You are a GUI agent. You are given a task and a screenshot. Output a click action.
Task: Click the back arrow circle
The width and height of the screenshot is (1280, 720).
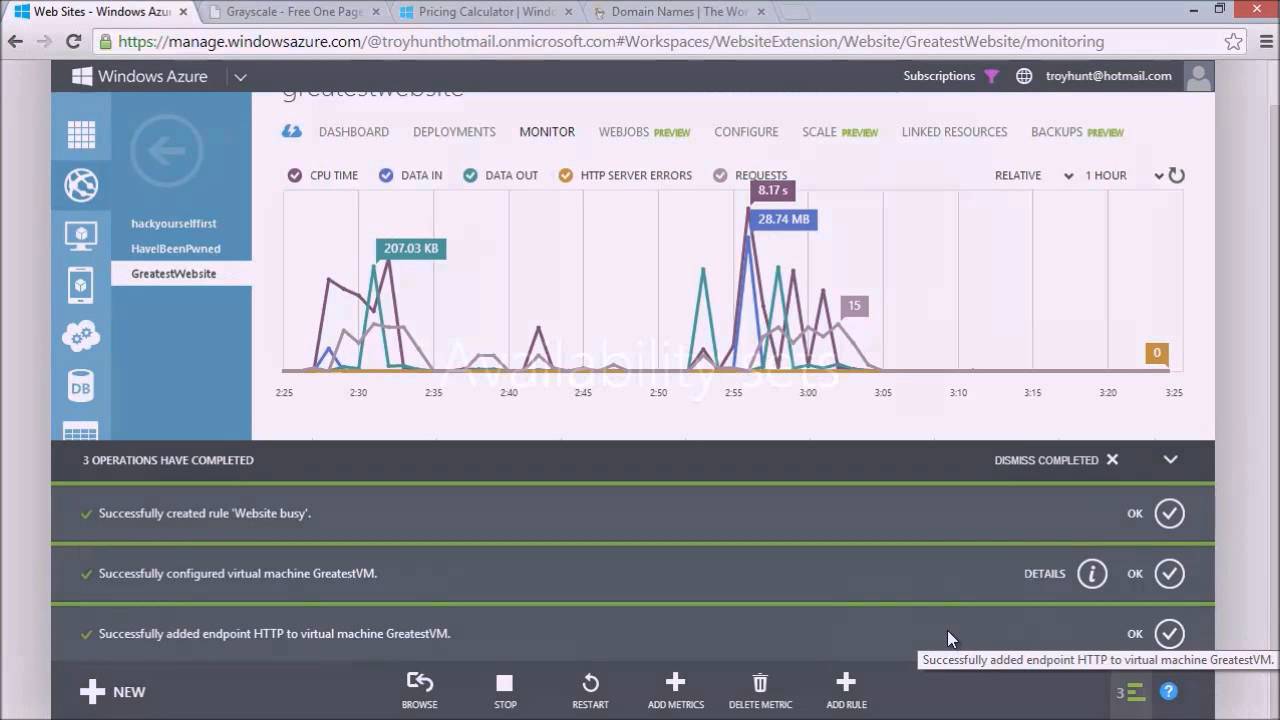[166, 151]
